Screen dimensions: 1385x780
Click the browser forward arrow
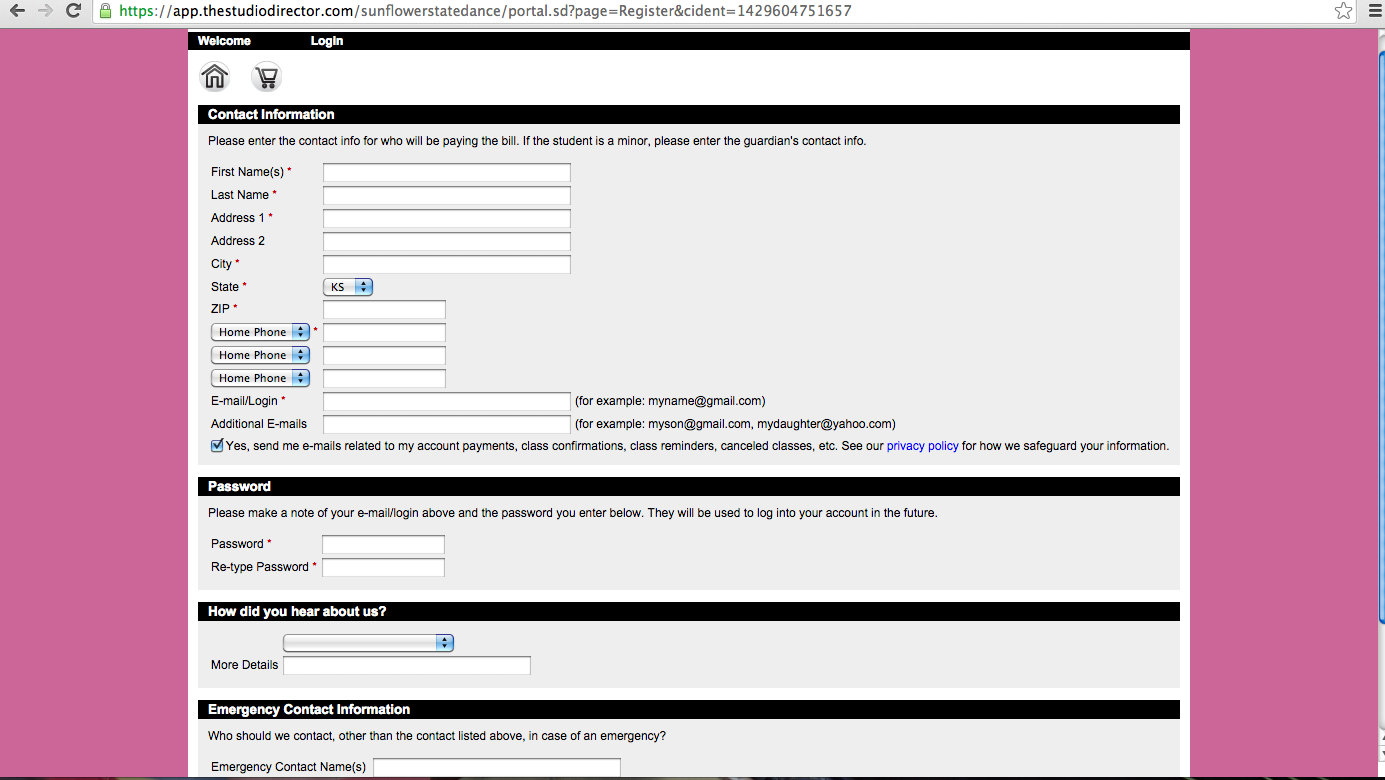tap(45, 11)
